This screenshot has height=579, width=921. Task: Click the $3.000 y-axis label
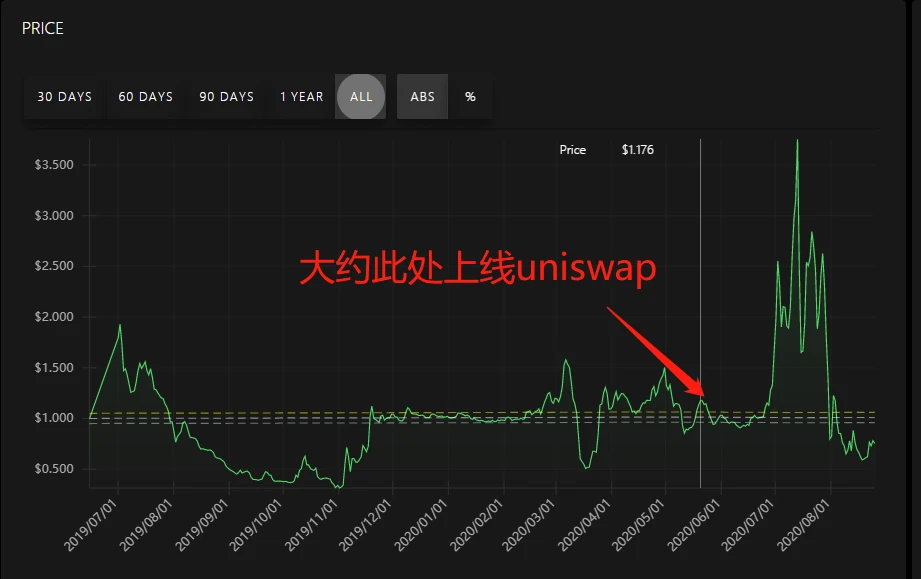point(54,216)
